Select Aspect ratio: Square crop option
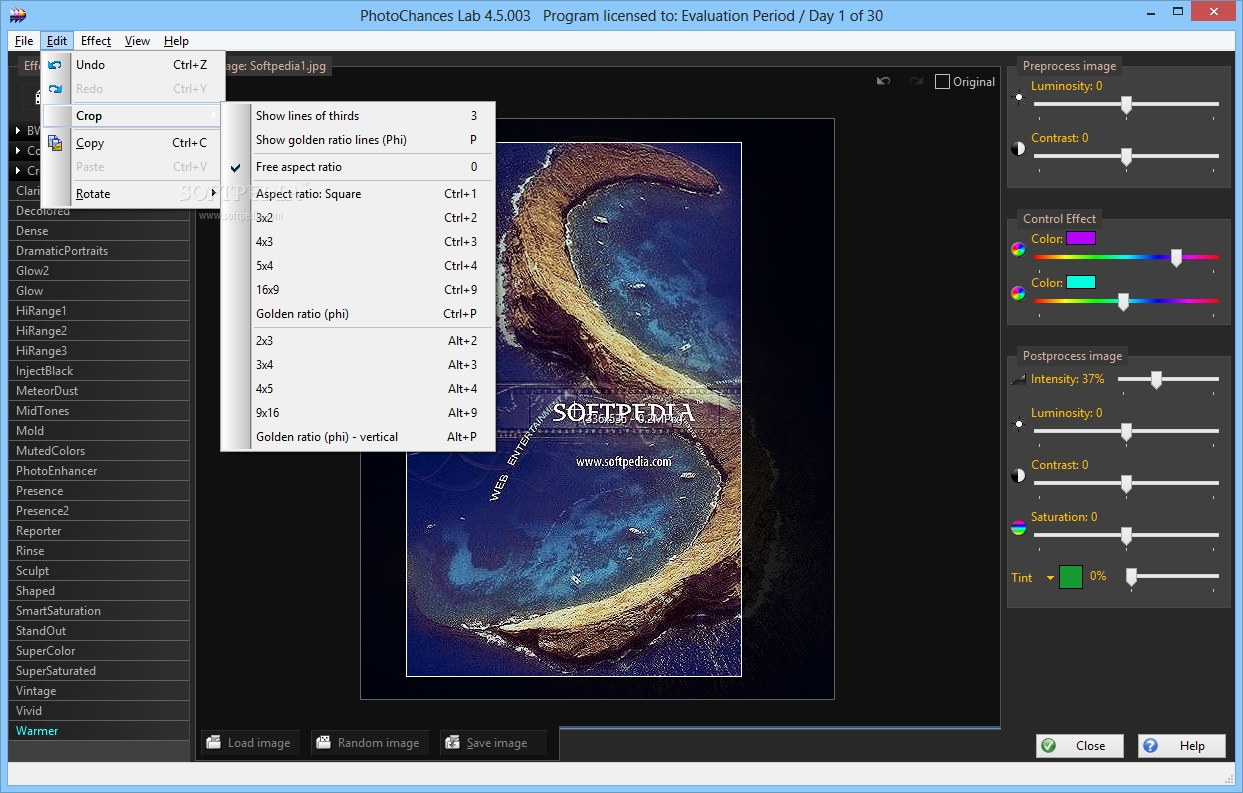The height and width of the screenshot is (793, 1243). (x=358, y=194)
